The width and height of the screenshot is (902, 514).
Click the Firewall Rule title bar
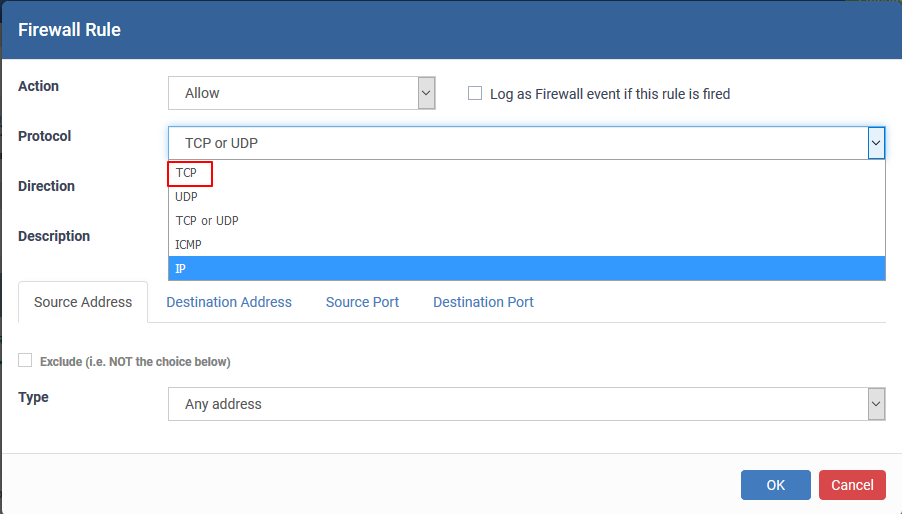coord(451,30)
